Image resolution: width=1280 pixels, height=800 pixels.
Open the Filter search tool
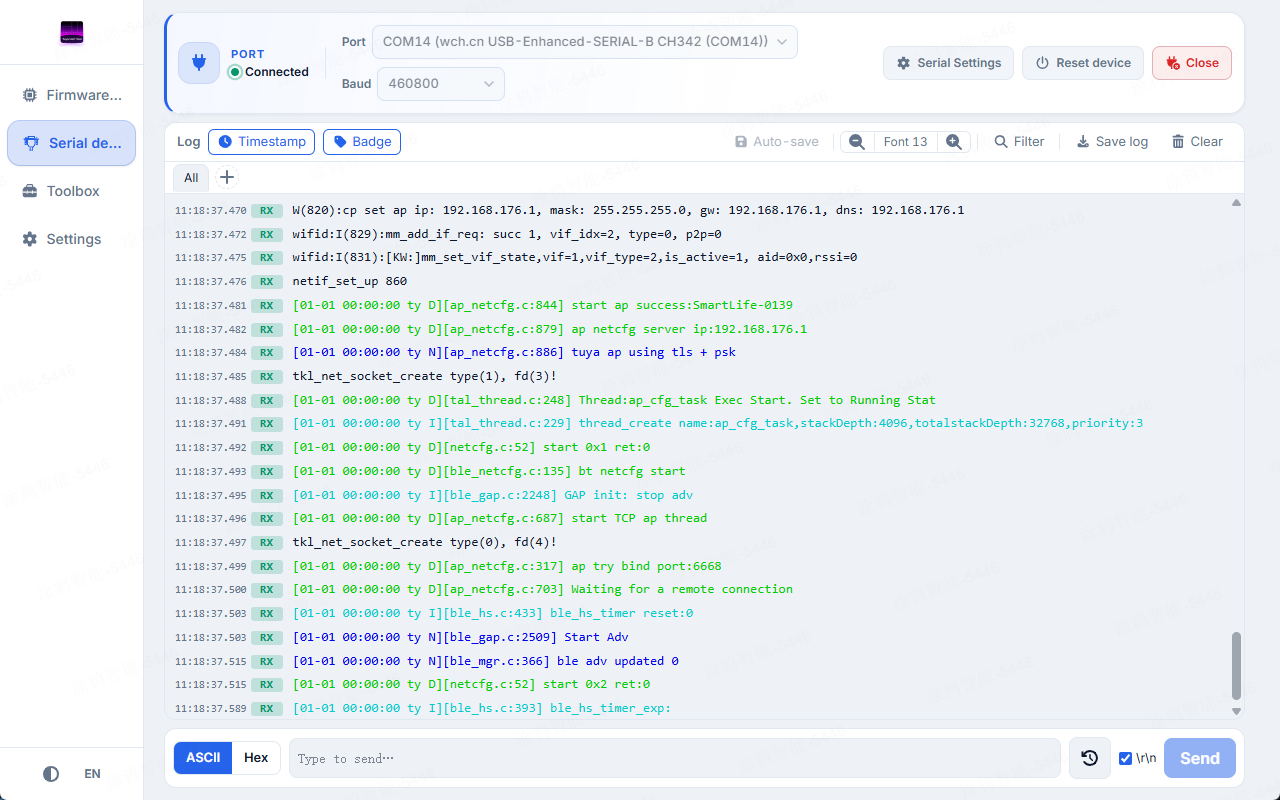click(1019, 142)
